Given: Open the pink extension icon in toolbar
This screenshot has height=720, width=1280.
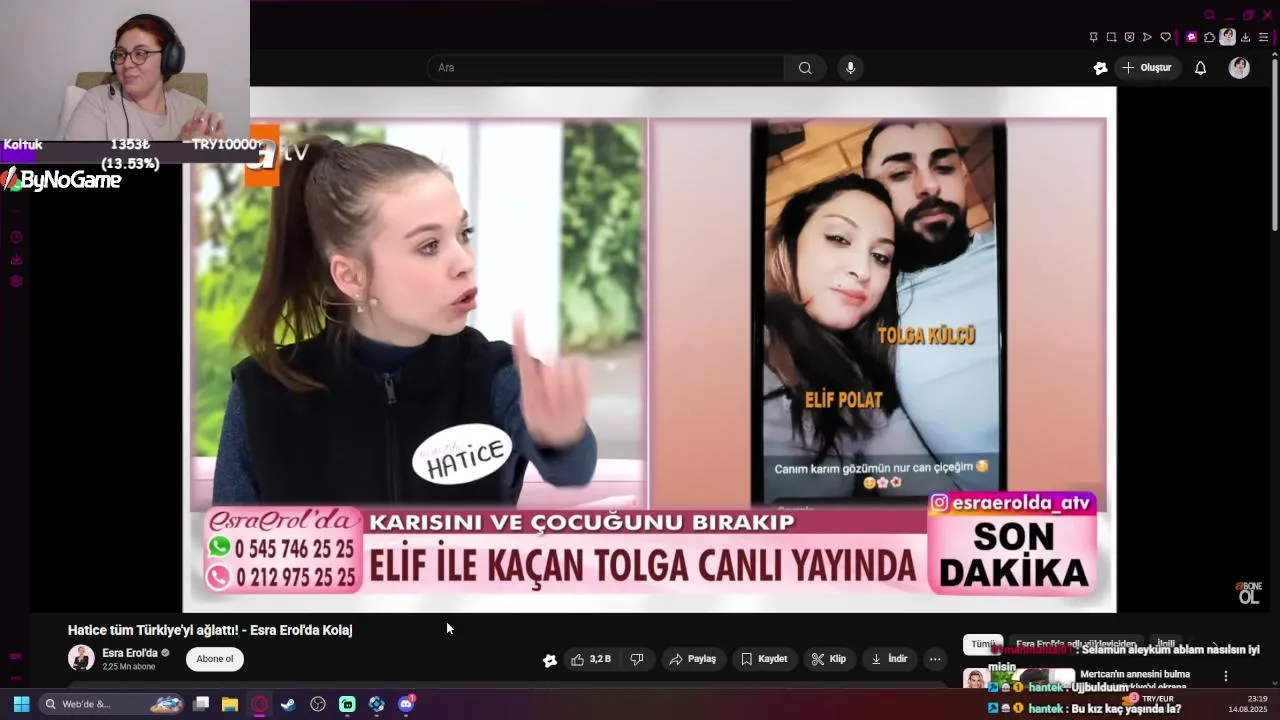Looking at the screenshot, I should [1191, 37].
